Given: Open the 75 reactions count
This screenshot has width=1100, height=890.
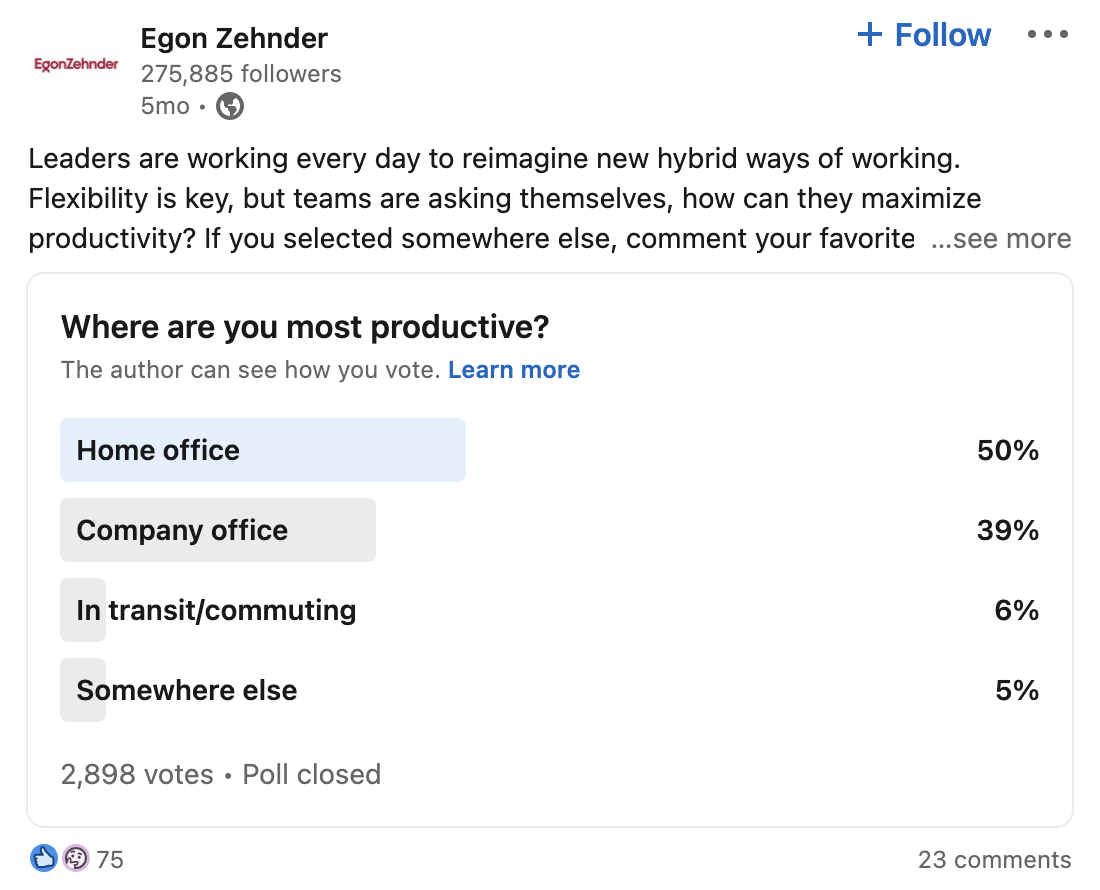Looking at the screenshot, I should click(x=110, y=860).
